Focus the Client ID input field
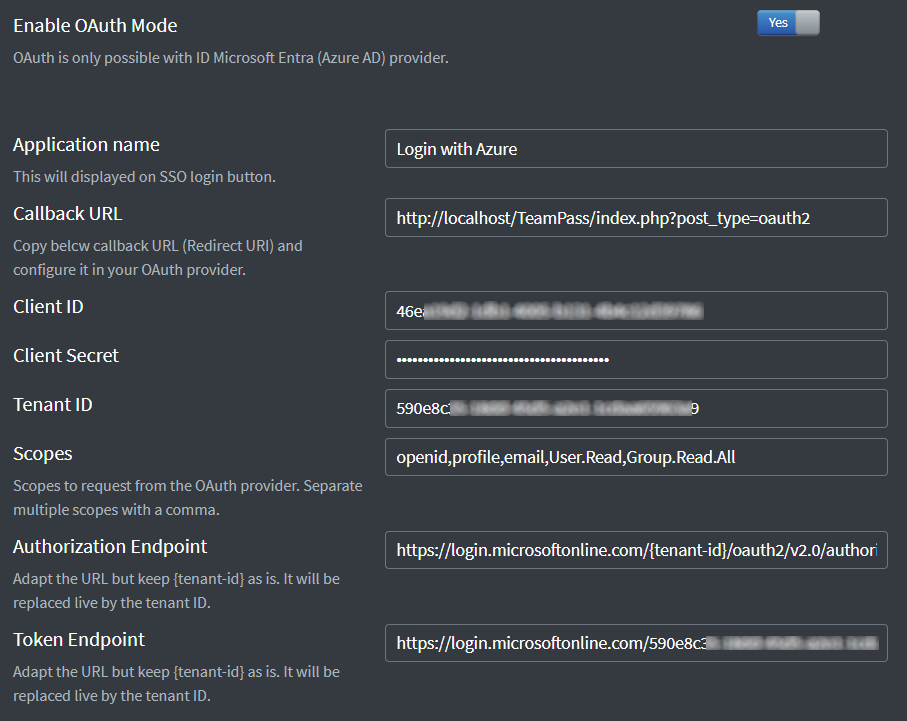The width and height of the screenshot is (907, 721). 636,311
